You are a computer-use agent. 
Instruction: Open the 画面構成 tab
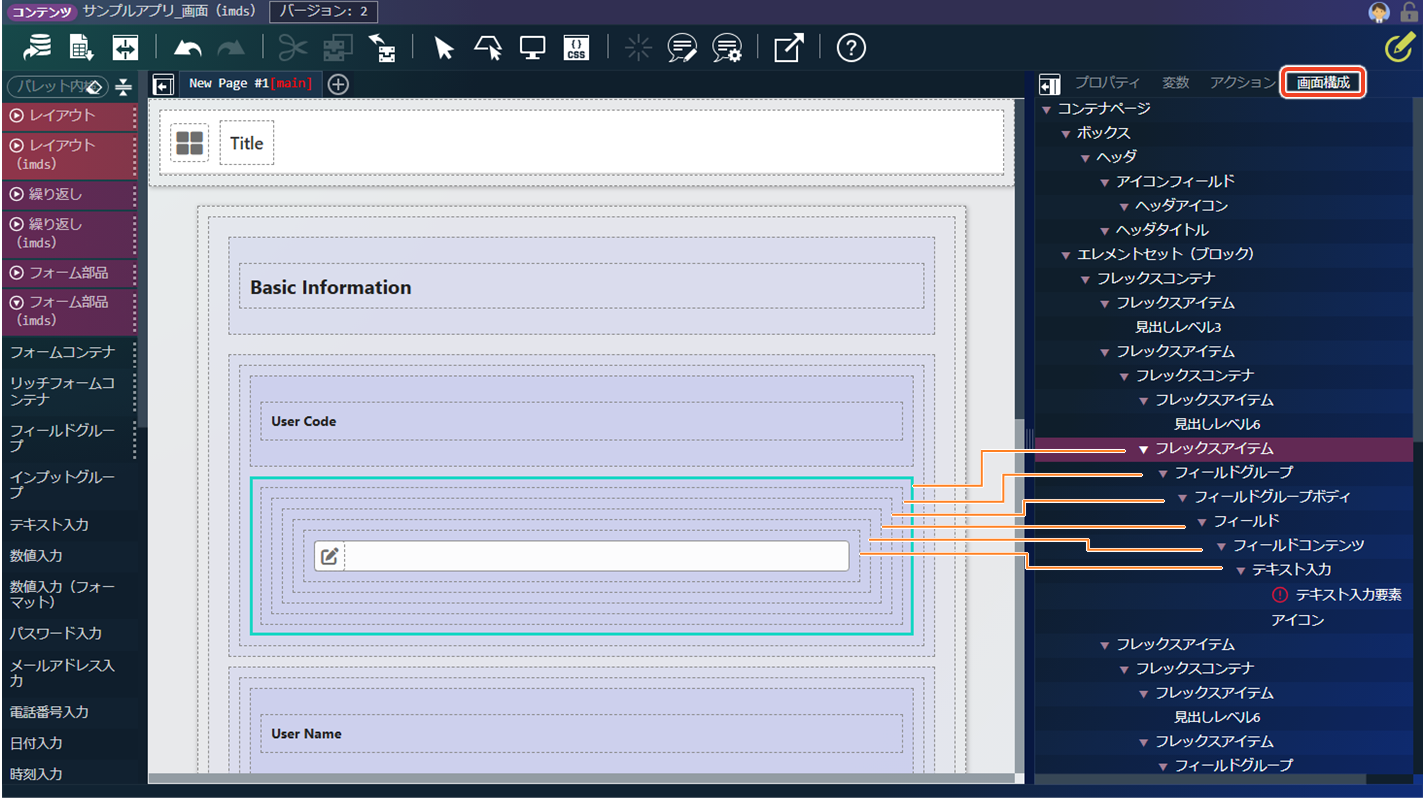coord(1323,83)
